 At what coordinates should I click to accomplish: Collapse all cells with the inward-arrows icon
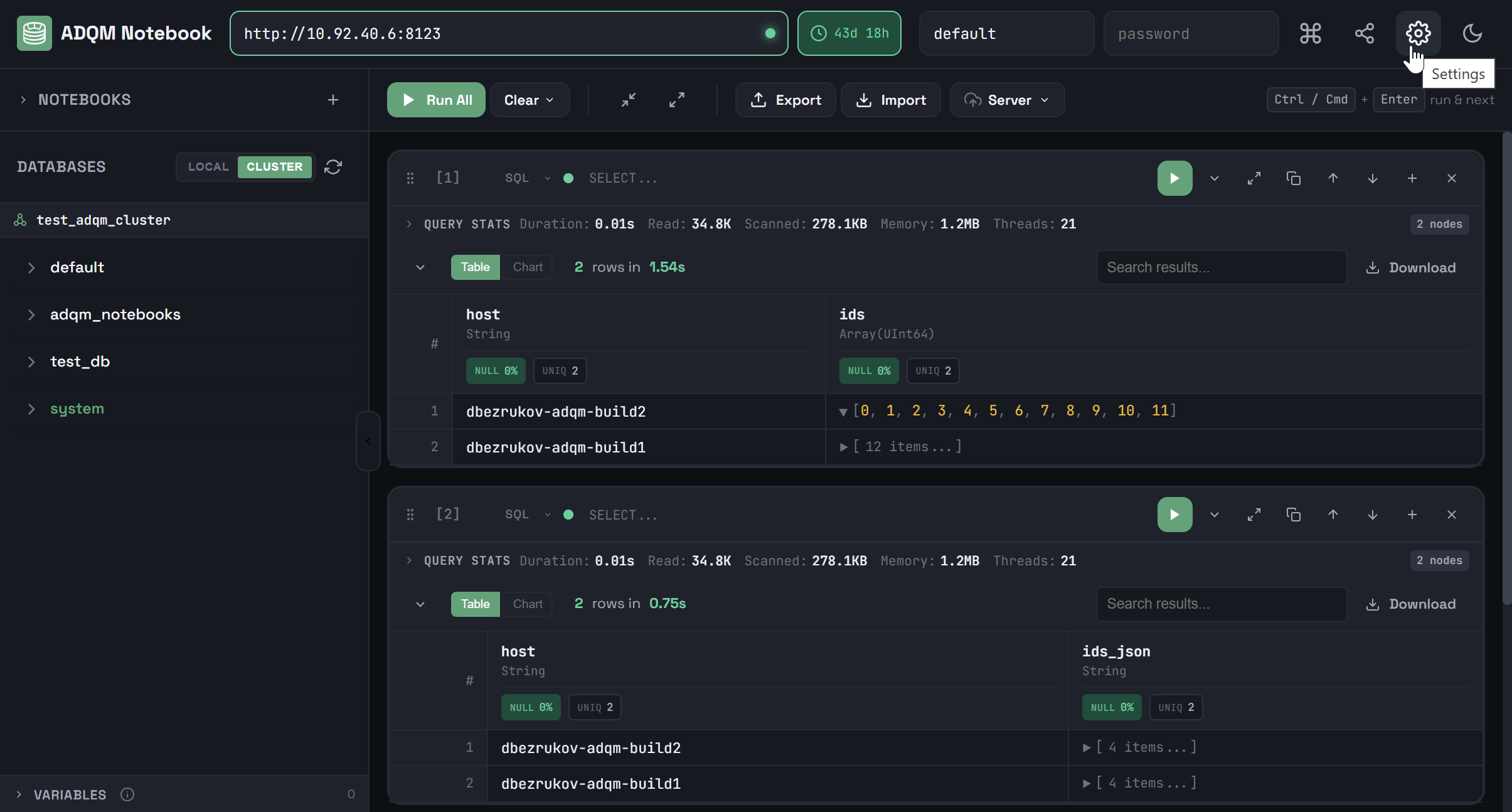627,100
